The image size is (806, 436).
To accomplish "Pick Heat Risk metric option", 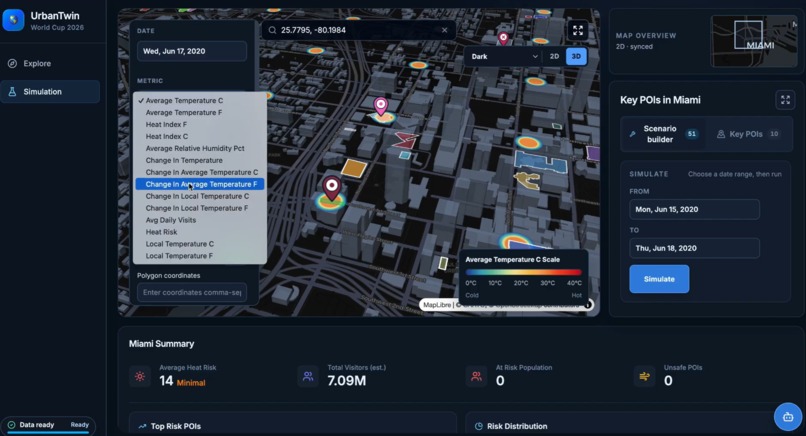I will click(x=199, y=232).
